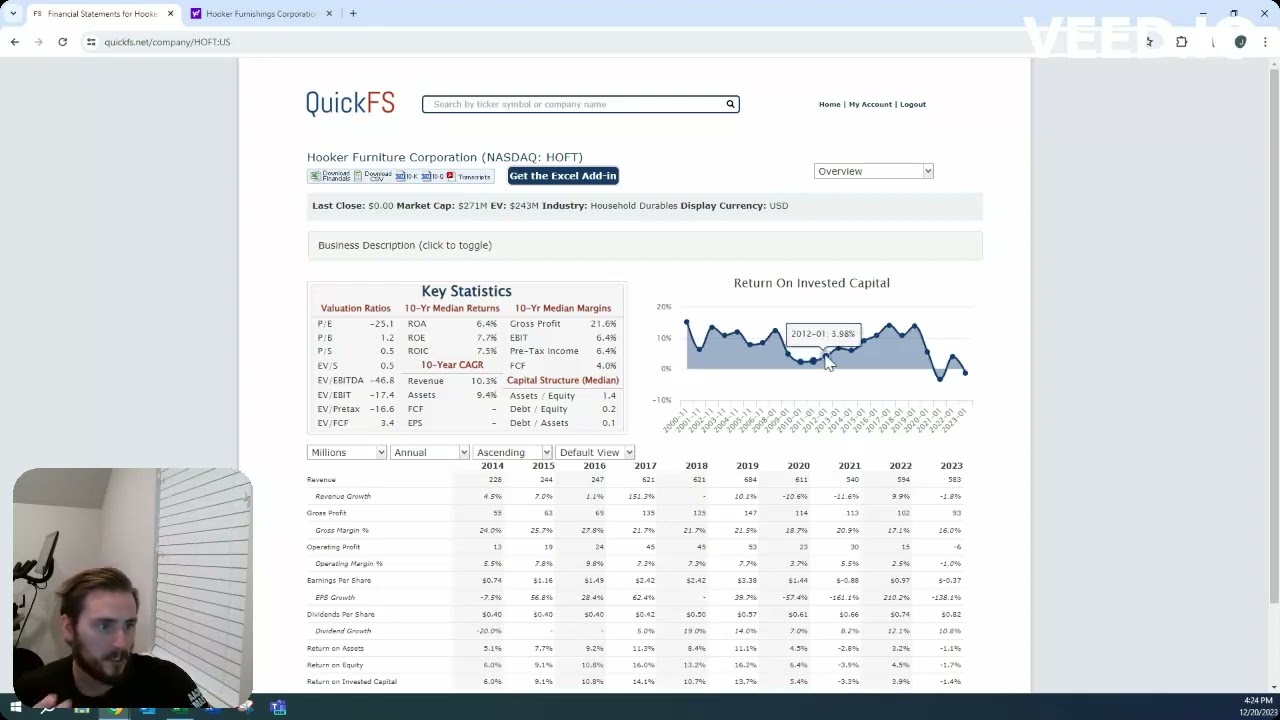Click the Return on Equity row label
Viewport: 1280px width, 720px height.
point(335,665)
